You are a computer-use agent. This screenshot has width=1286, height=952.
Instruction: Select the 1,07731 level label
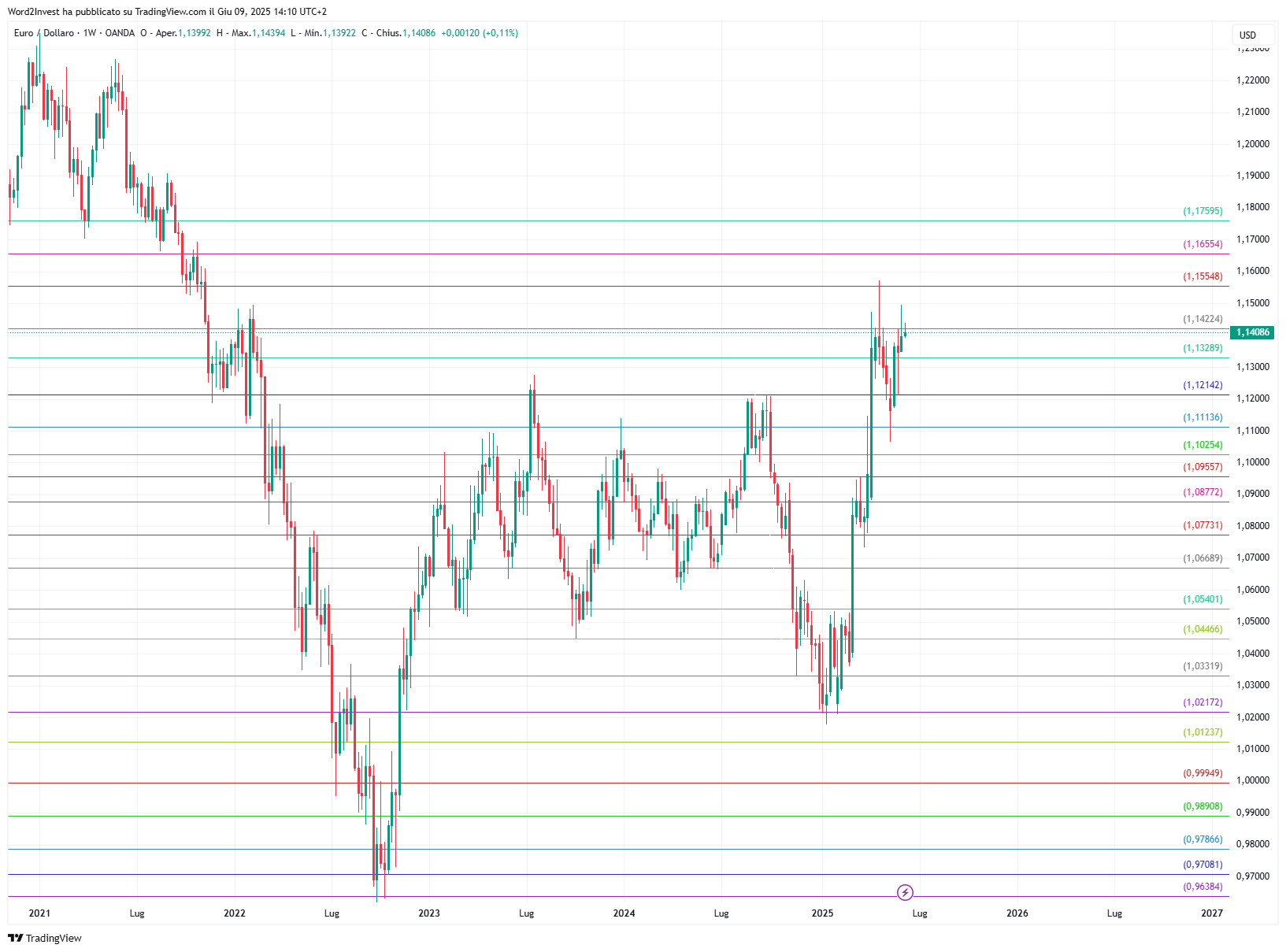(x=1203, y=525)
